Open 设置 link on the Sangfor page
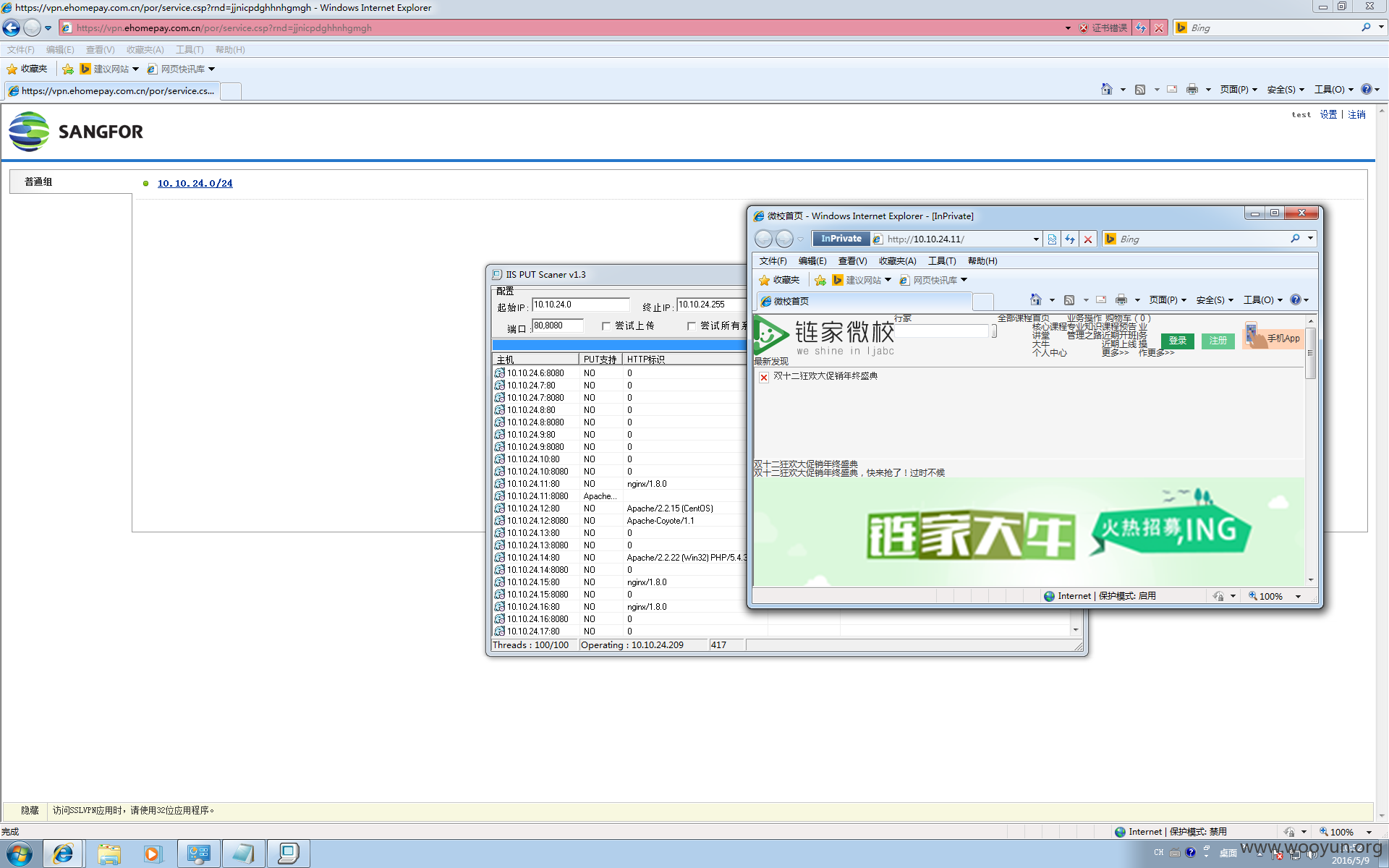The width and height of the screenshot is (1389, 868). pos(1328,114)
